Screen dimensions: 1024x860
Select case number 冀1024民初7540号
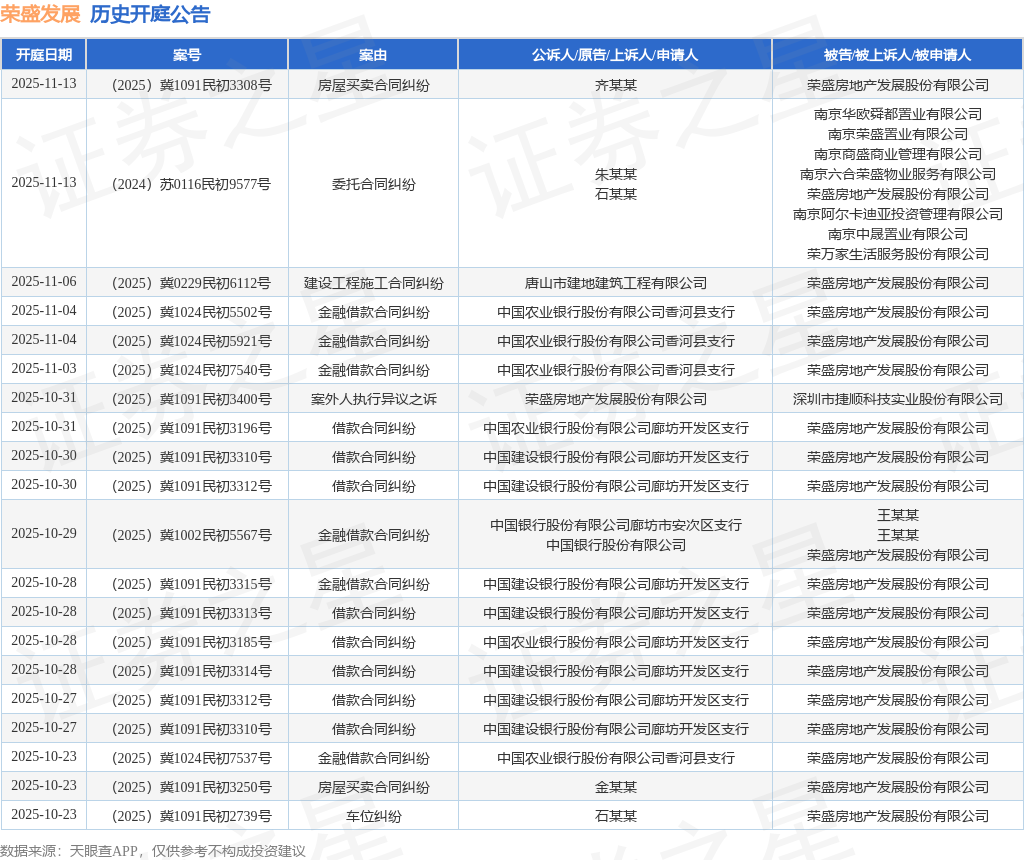point(191,370)
